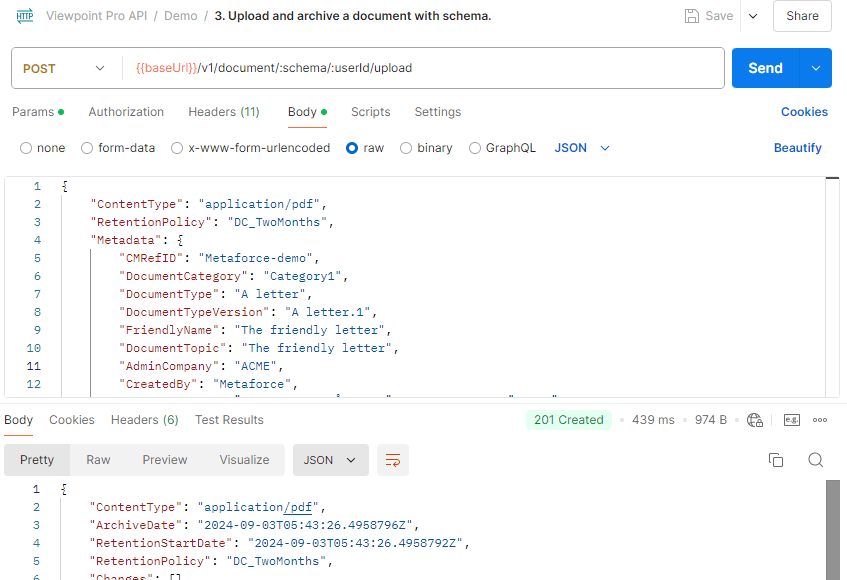The height and width of the screenshot is (580, 847).
Task: Open request body JSON format dropdown
Action: click(x=582, y=148)
